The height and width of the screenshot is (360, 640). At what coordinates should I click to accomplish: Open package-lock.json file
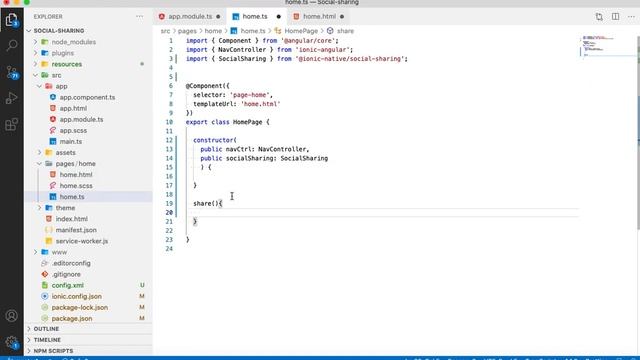pyautogui.click(x=80, y=307)
